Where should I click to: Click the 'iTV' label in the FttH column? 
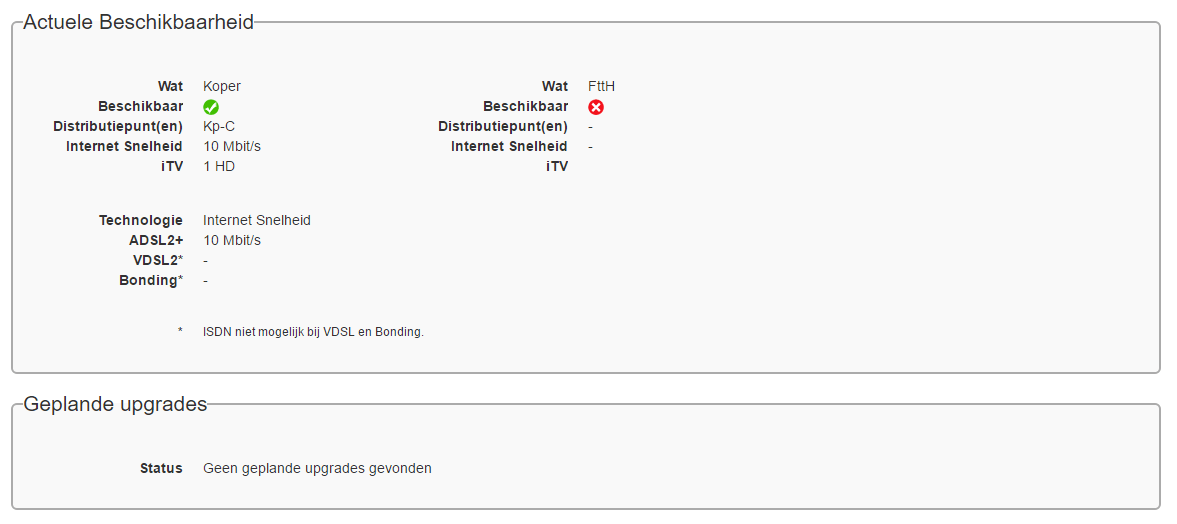pos(557,166)
